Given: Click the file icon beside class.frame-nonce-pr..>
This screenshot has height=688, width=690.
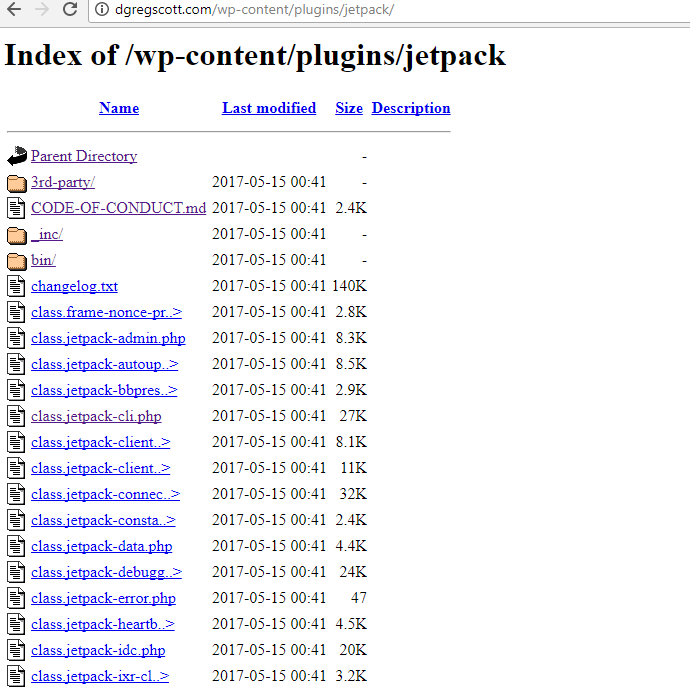Looking at the screenshot, I should click(x=16, y=312).
